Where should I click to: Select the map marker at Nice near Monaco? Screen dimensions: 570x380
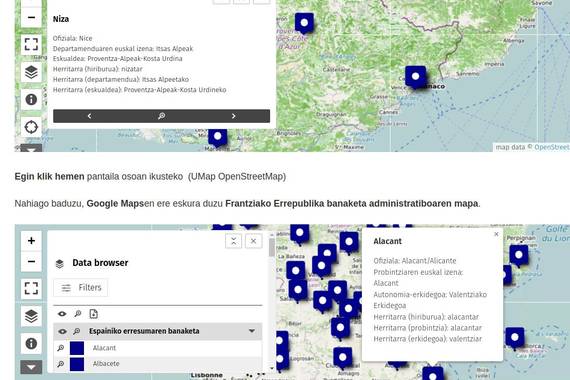416,77
